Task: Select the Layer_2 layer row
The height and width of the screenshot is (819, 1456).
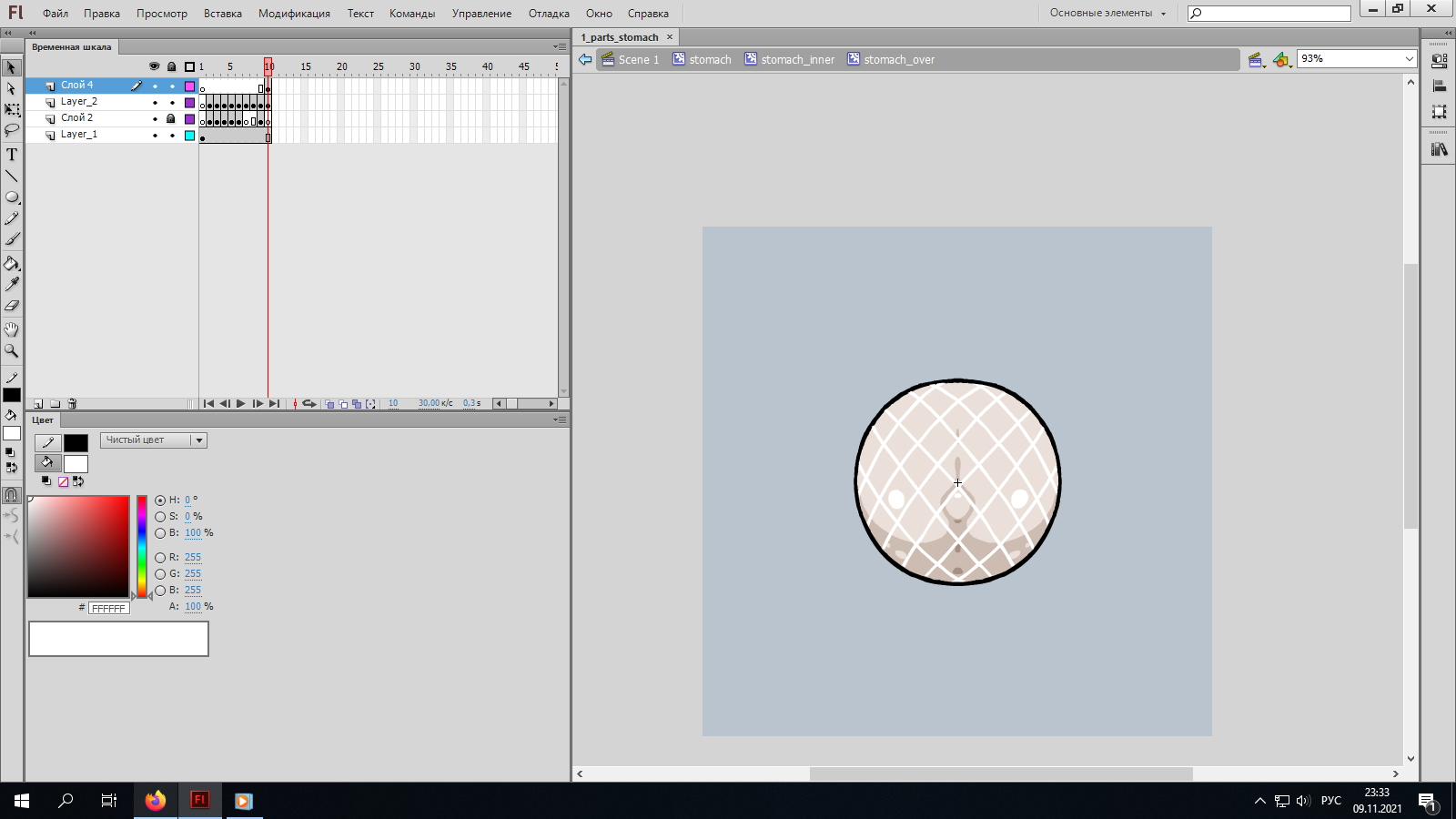Action: tap(112, 102)
